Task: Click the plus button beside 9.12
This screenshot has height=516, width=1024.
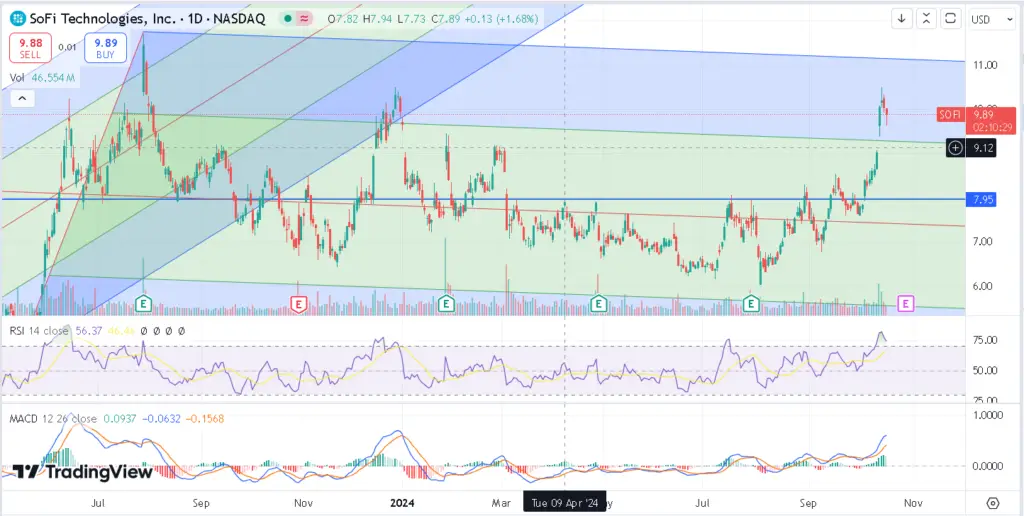Action: [955, 148]
